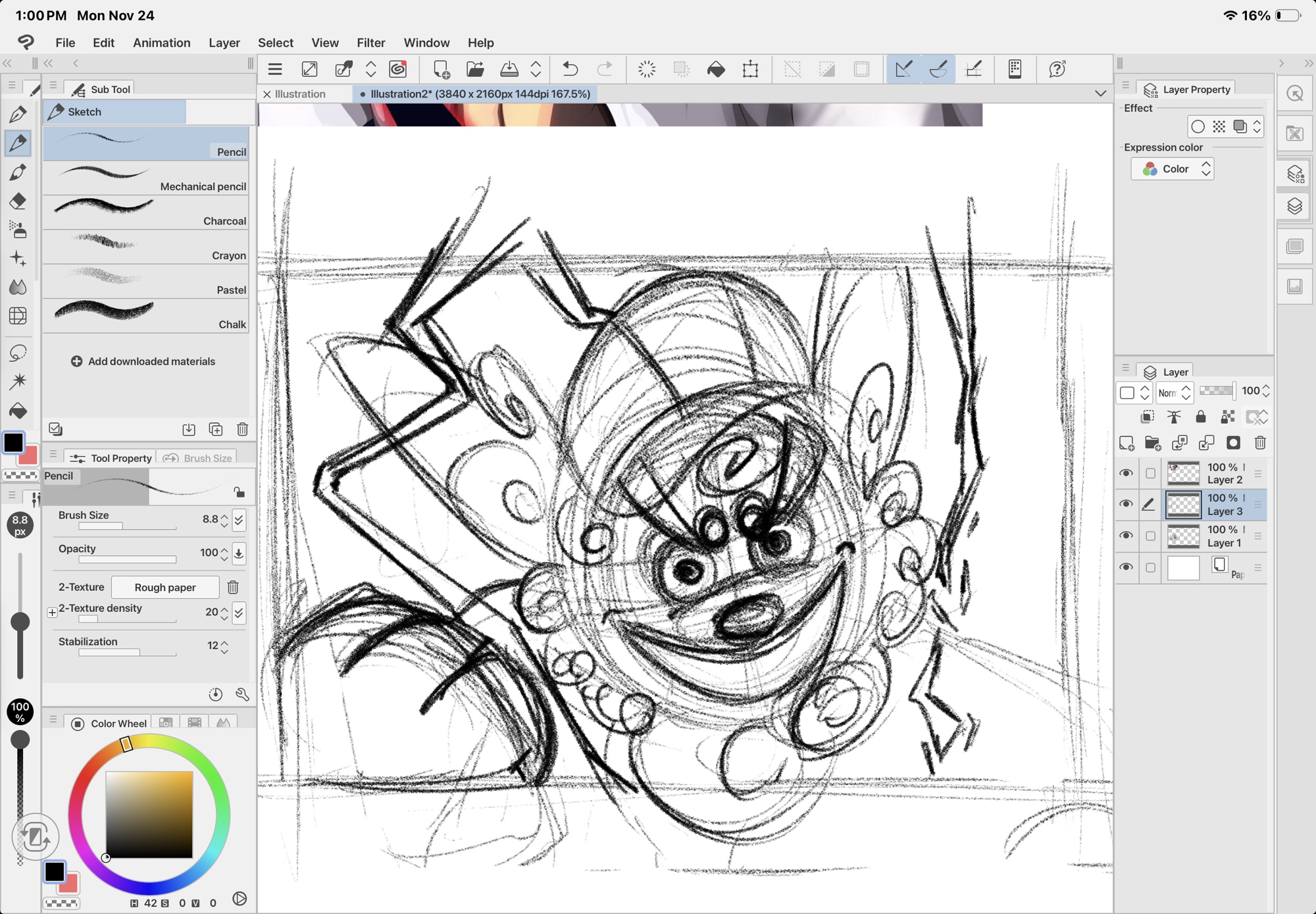Click the Undo arrow icon
This screenshot has height=914, width=1316.
tap(570, 69)
